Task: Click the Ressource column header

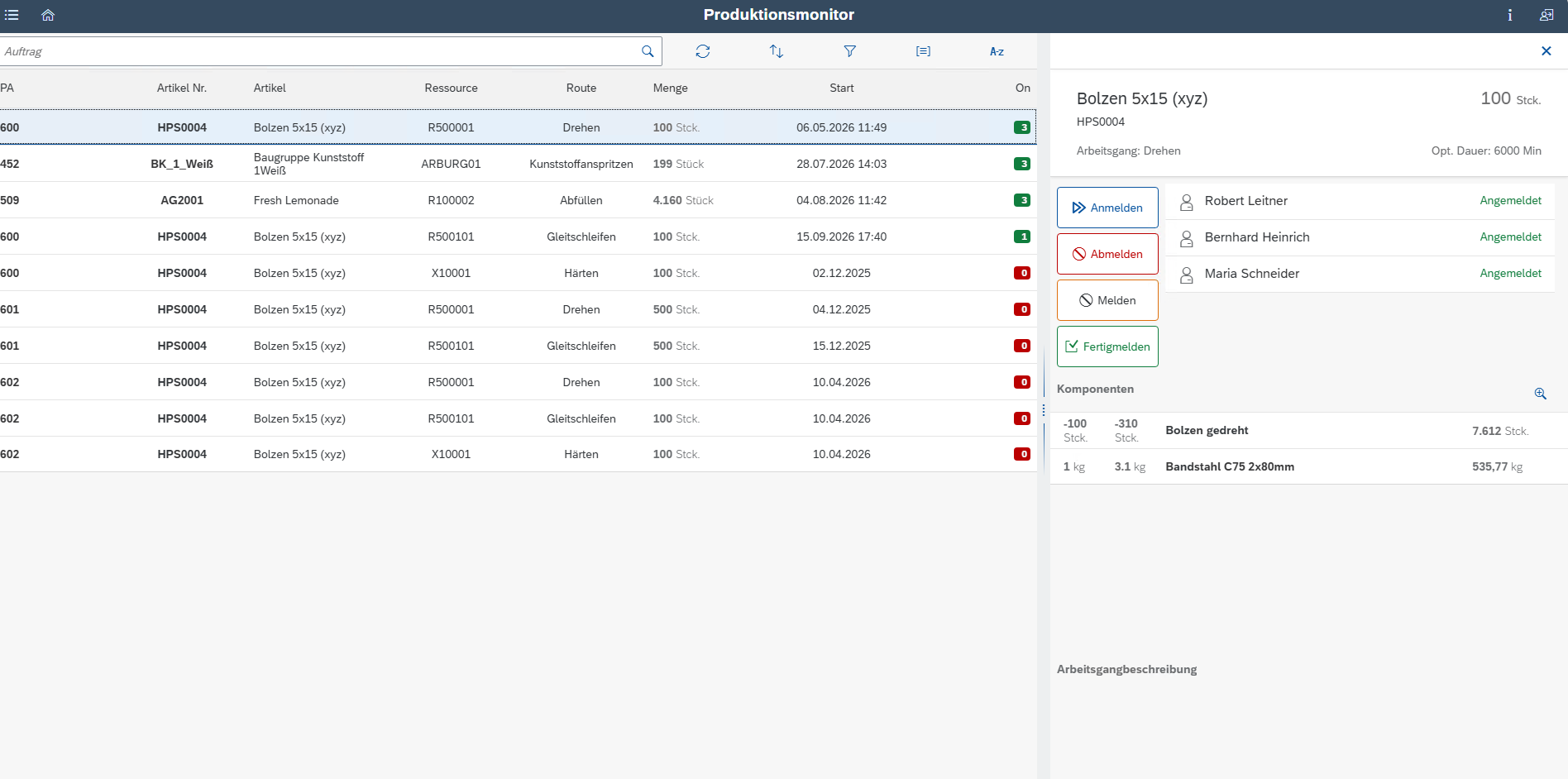Action: tap(451, 88)
